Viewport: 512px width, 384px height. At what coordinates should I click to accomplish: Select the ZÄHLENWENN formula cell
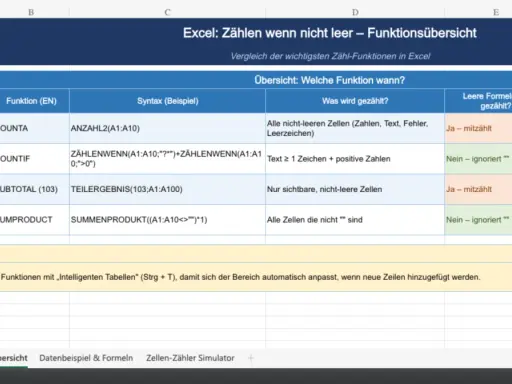167,159
